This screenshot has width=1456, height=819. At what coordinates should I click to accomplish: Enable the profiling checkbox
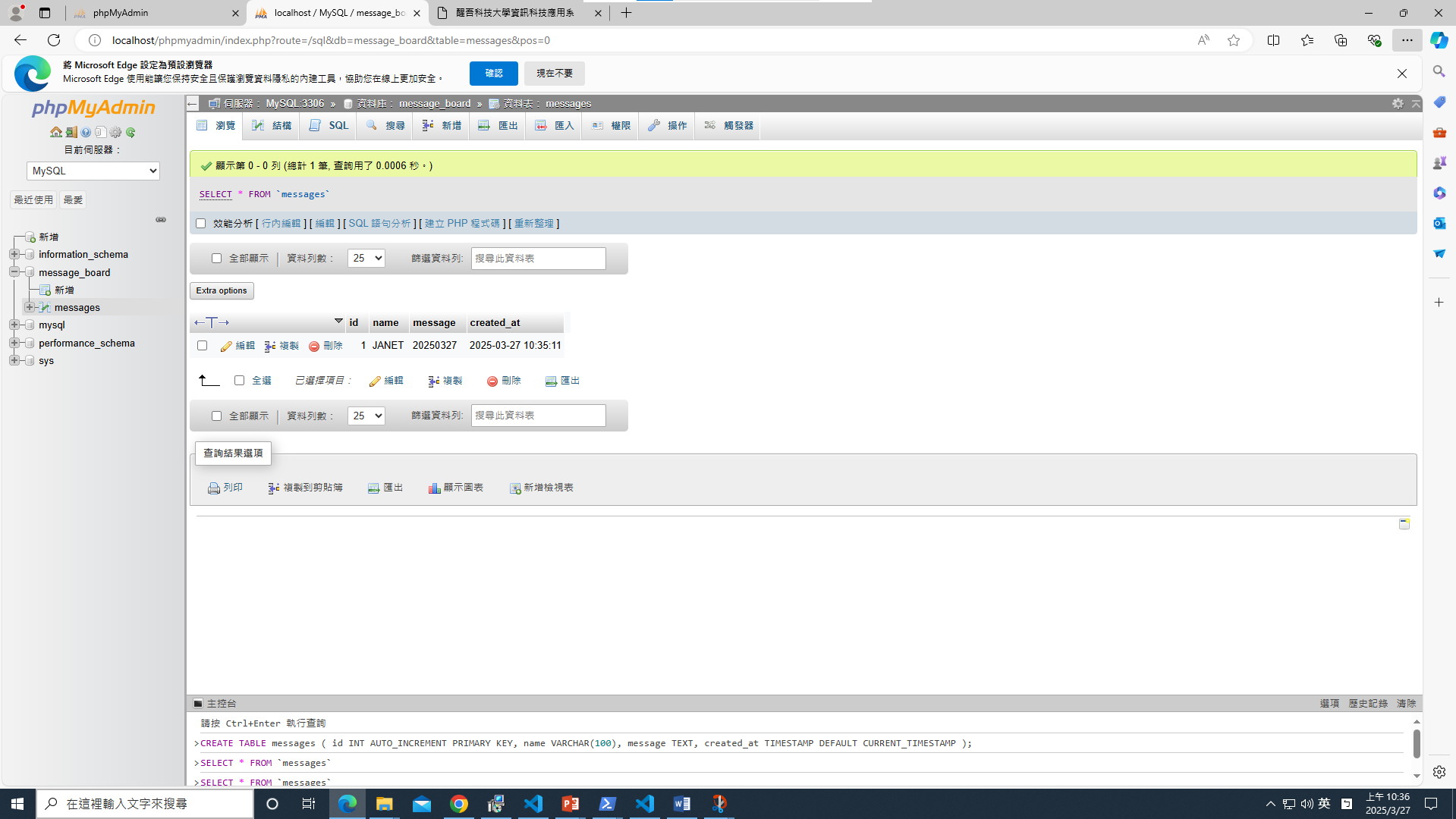(x=200, y=223)
